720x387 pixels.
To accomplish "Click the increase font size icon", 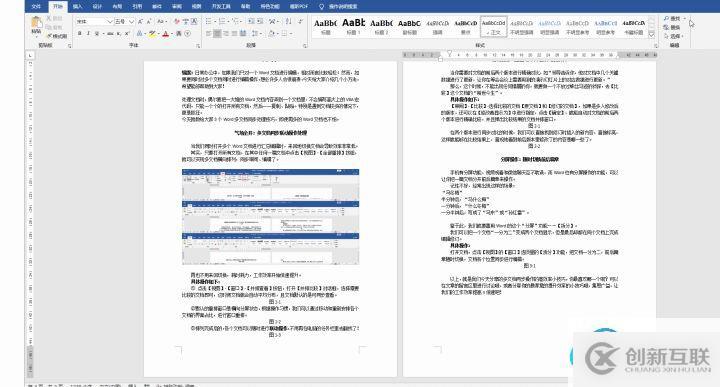I will coord(141,21).
